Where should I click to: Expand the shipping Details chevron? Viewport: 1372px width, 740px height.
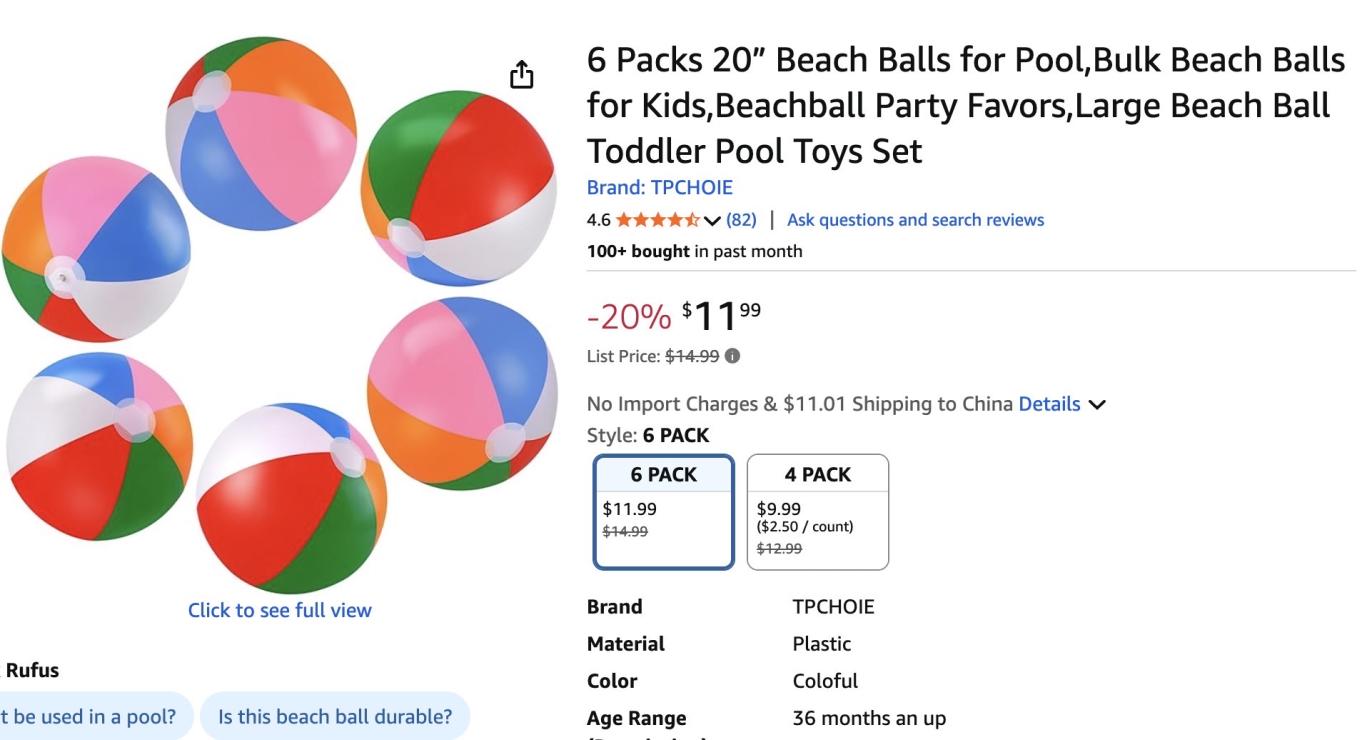point(1097,405)
